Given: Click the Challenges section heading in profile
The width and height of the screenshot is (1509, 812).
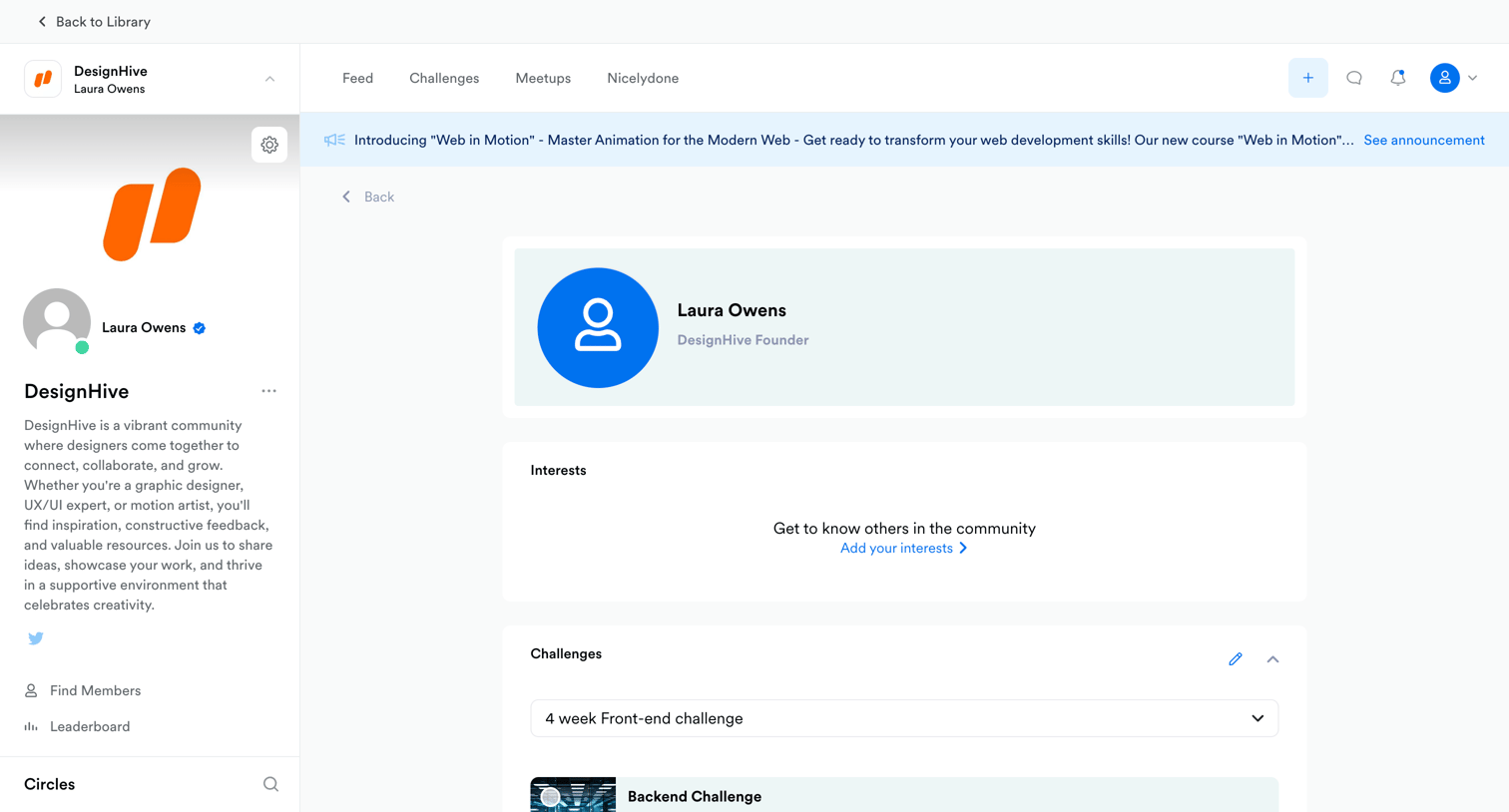Looking at the screenshot, I should (566, 653).
